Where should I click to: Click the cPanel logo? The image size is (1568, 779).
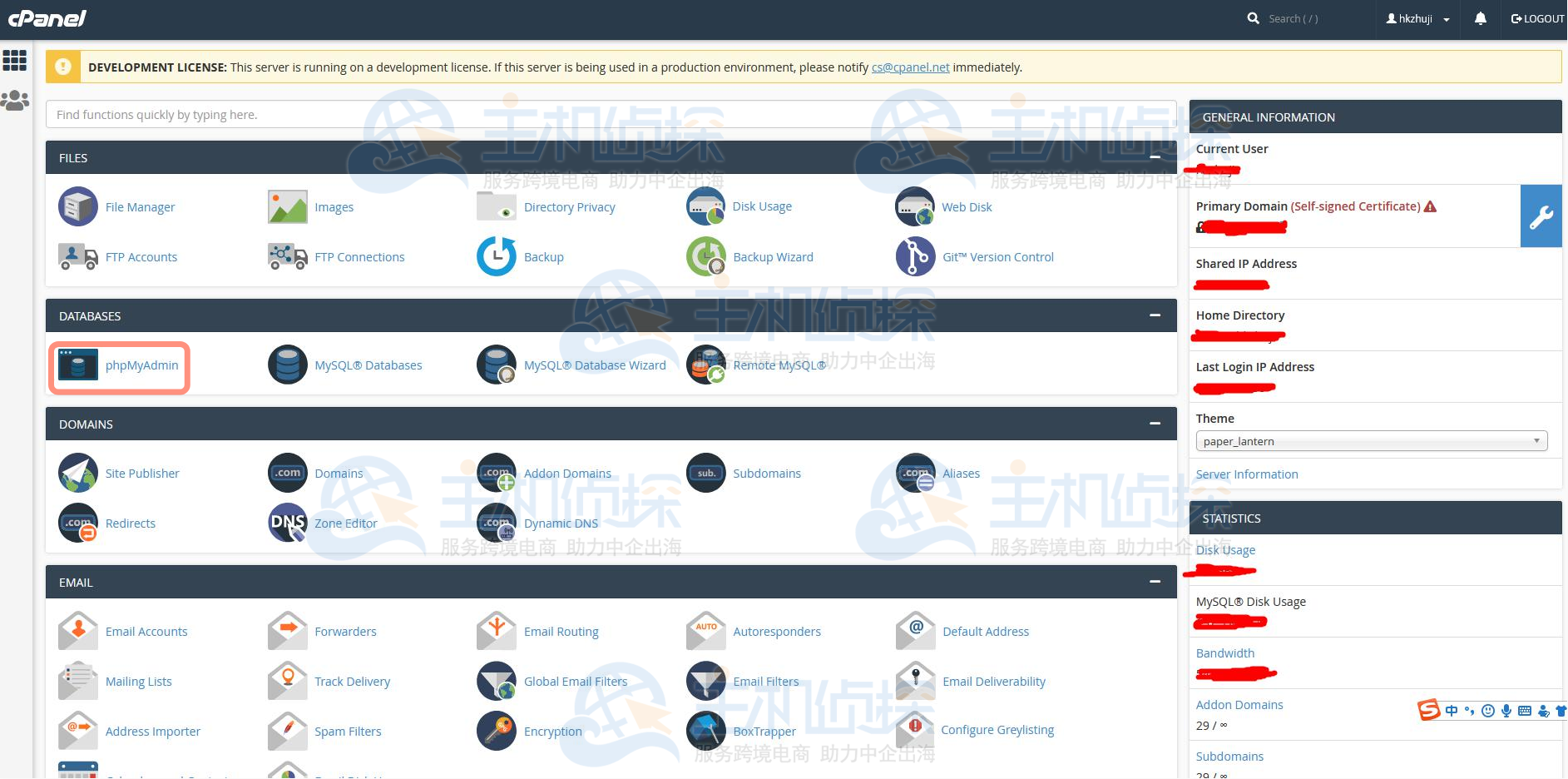point(47,18)
